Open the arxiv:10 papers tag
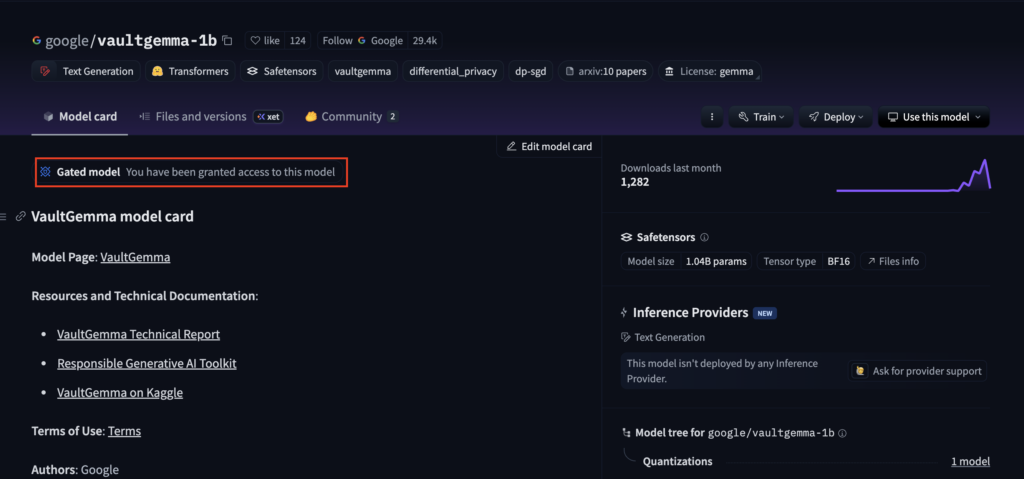Screen dimensions: 1024x479 [x=605, y=71]
